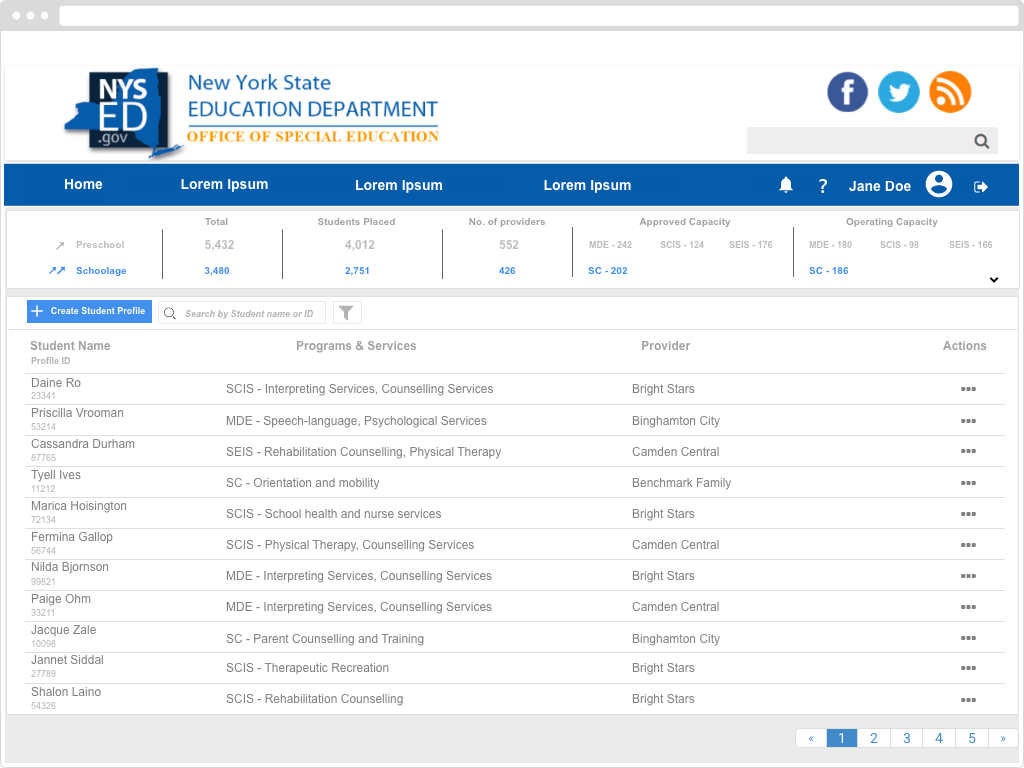Open the filter funnel icon
The image size is (1024, 768).
(x=346, y=313)
